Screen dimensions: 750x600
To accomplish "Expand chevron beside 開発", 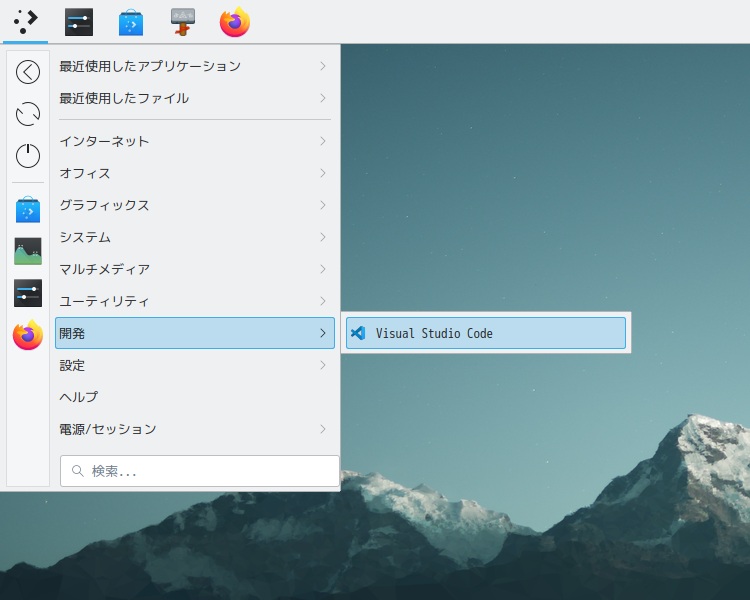I will (323, 333).
